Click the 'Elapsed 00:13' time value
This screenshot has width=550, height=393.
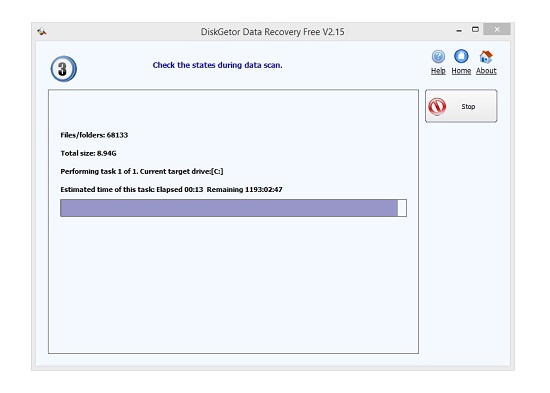(x=180, y=189)
